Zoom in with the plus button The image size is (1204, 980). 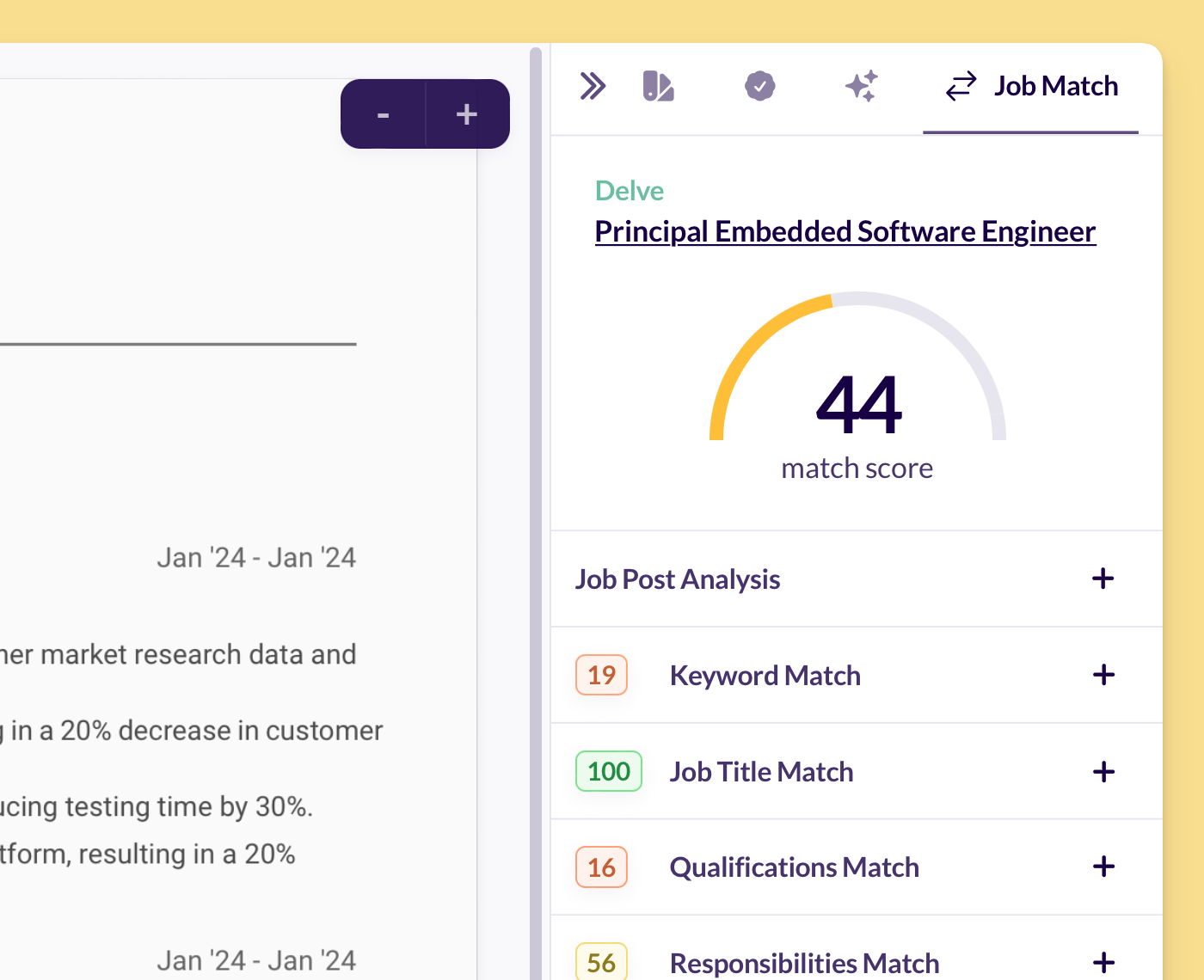click(467, 114)
